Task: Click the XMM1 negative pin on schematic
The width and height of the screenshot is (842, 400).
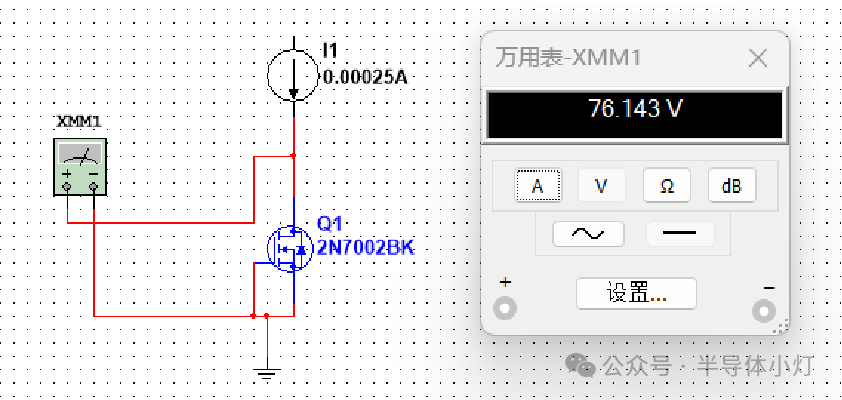Action: [x=94, y=187]
